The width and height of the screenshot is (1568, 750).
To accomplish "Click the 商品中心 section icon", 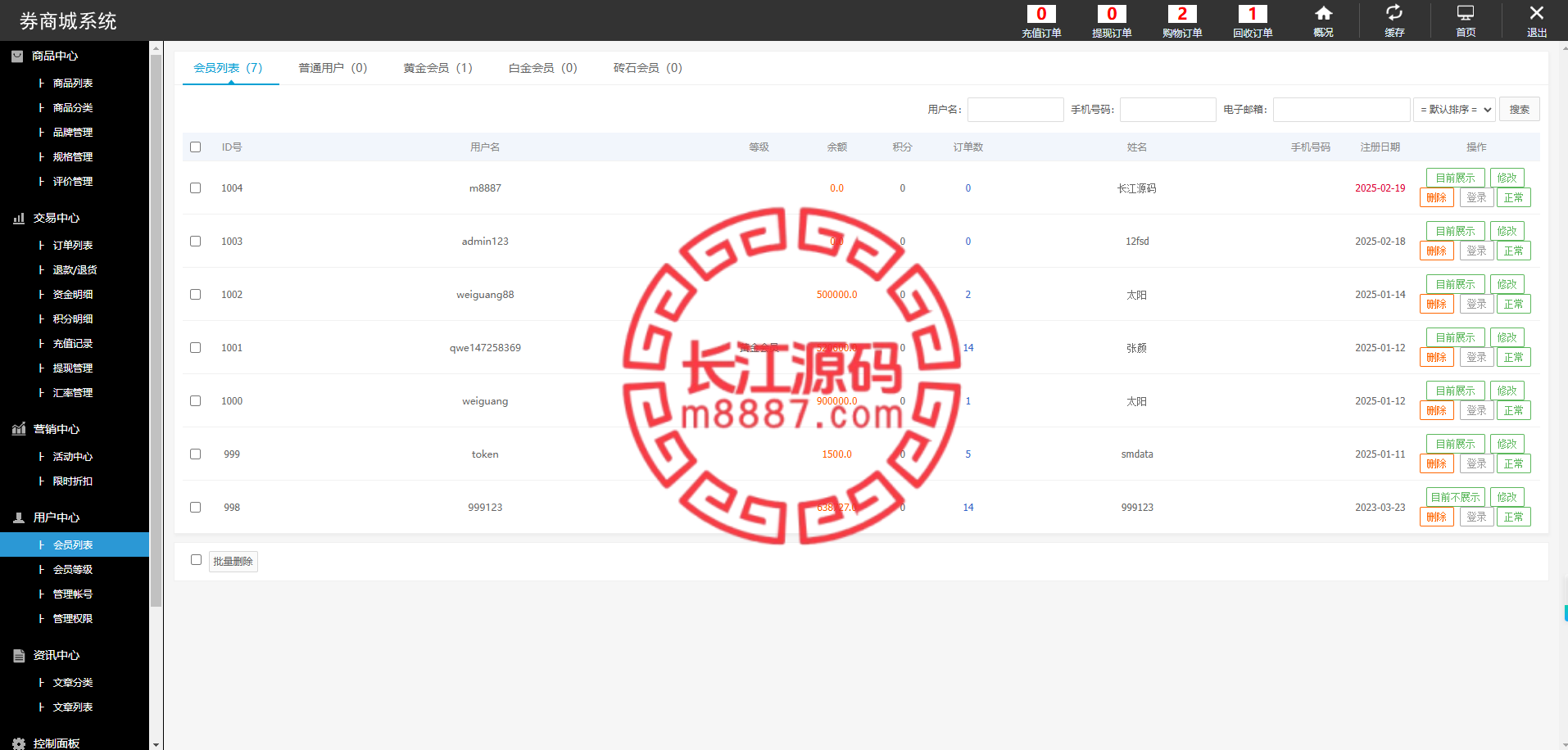I will point(17,56).
